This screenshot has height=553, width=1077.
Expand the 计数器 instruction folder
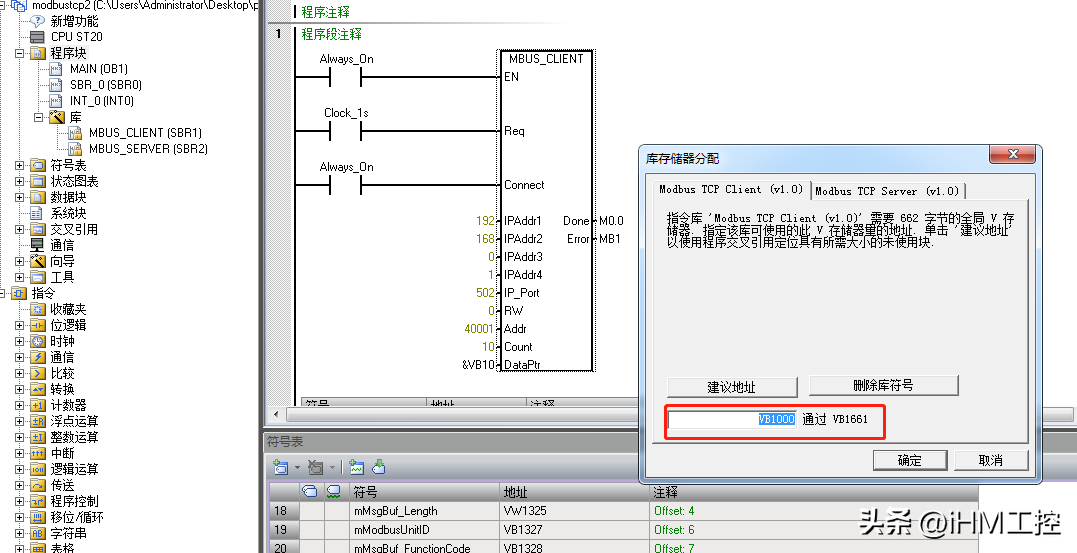pos(20,405)
